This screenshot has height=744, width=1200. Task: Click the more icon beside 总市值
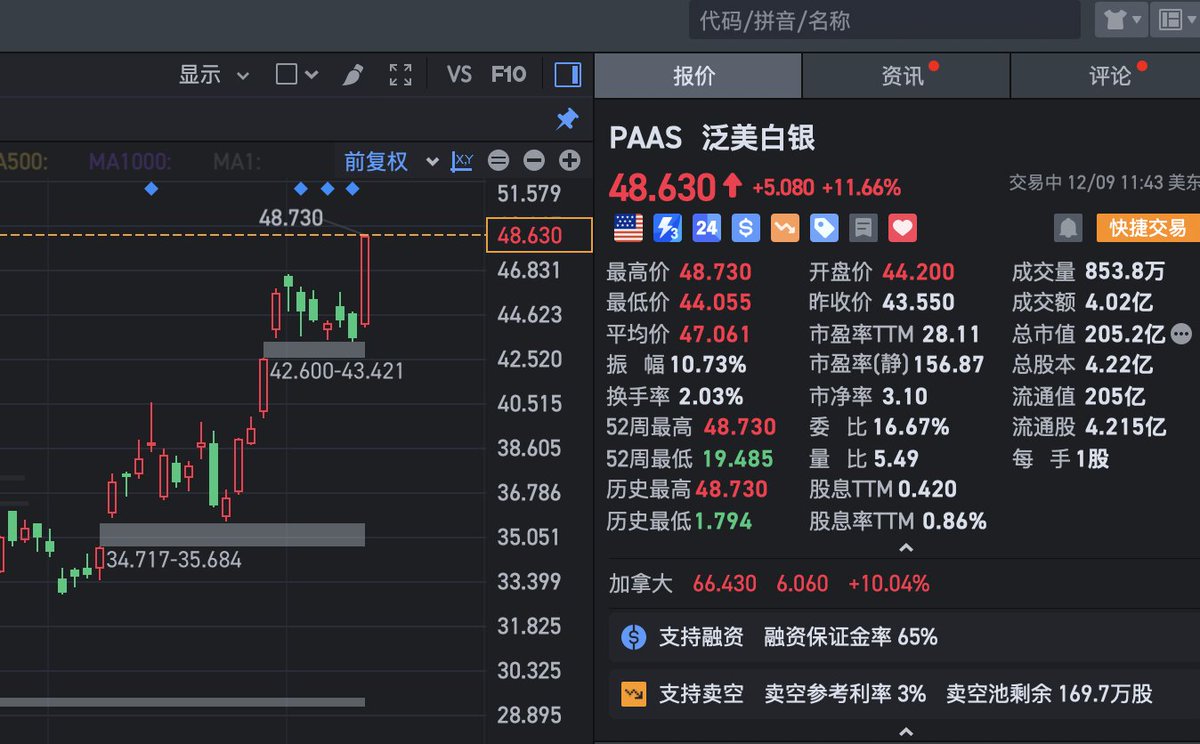(1181, 334)
